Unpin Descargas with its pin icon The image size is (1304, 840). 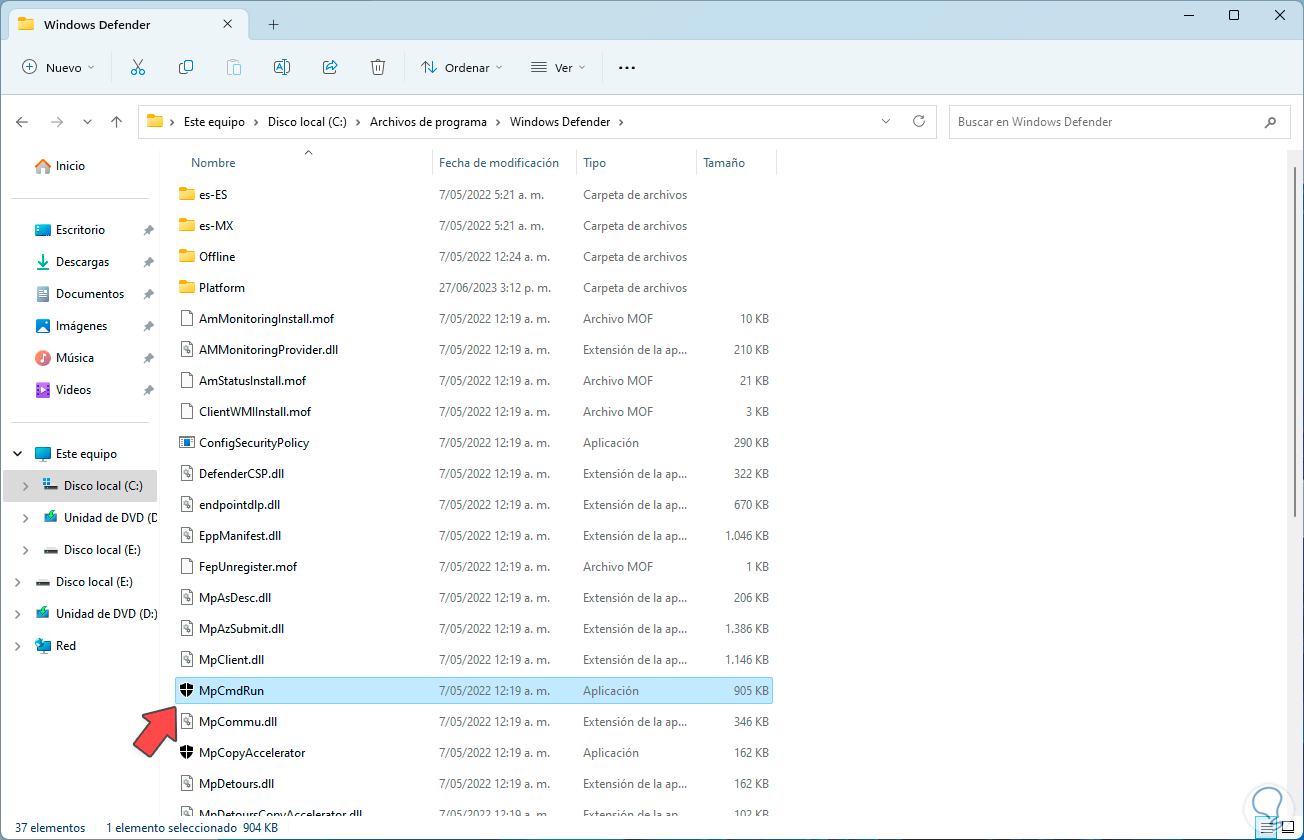coord(148,262)
